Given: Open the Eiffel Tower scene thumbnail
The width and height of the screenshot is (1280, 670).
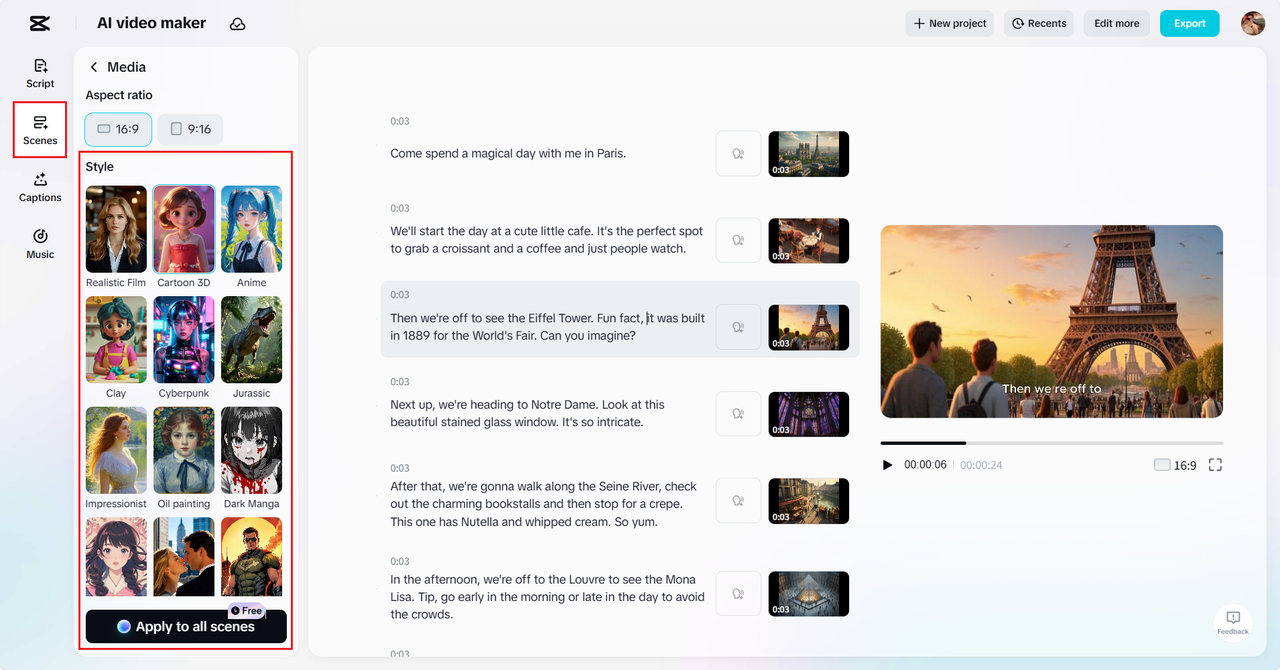Looking at the screenshot, I should pos(808,327).
